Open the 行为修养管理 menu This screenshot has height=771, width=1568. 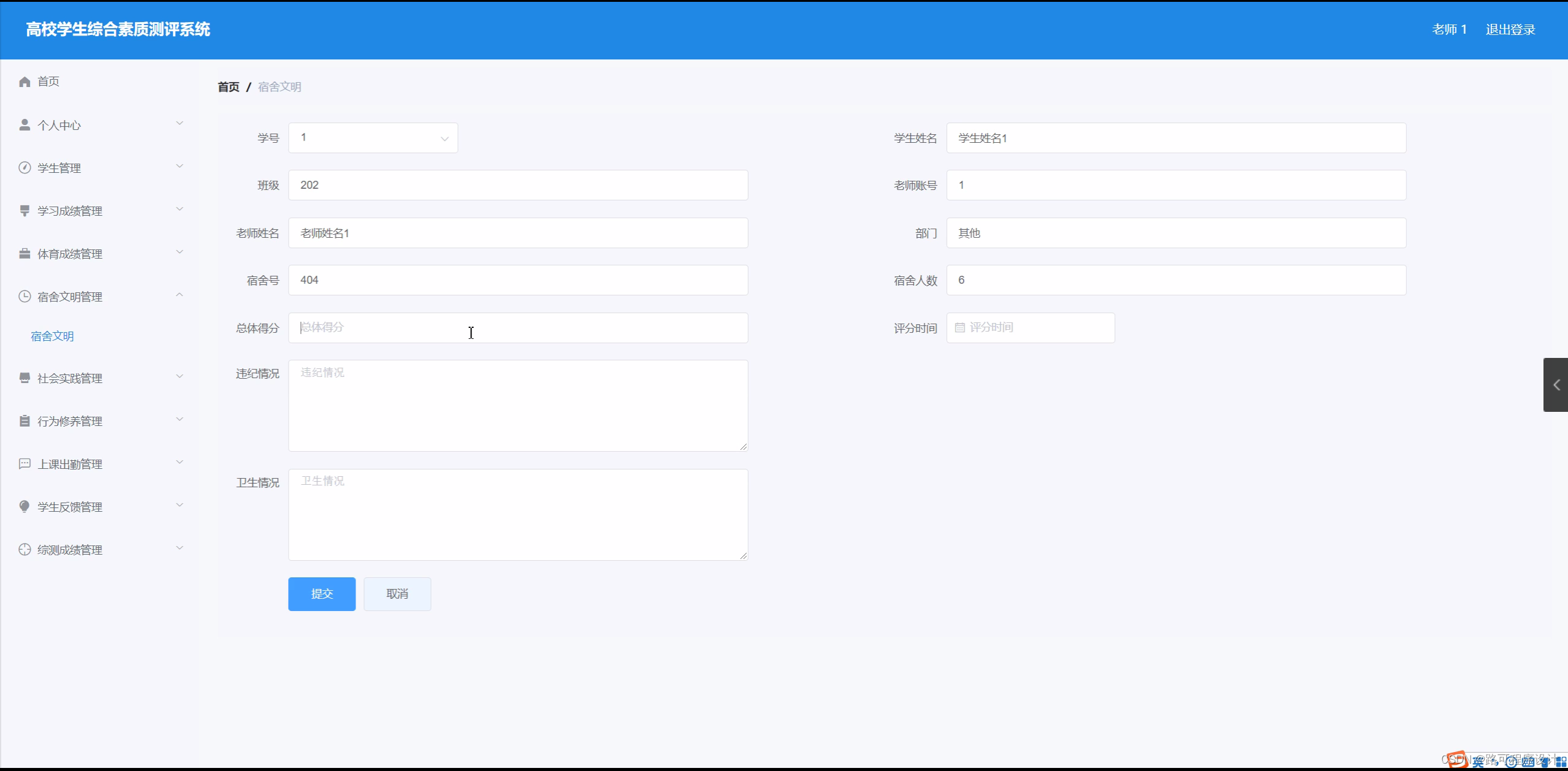(x=70, y=421)
